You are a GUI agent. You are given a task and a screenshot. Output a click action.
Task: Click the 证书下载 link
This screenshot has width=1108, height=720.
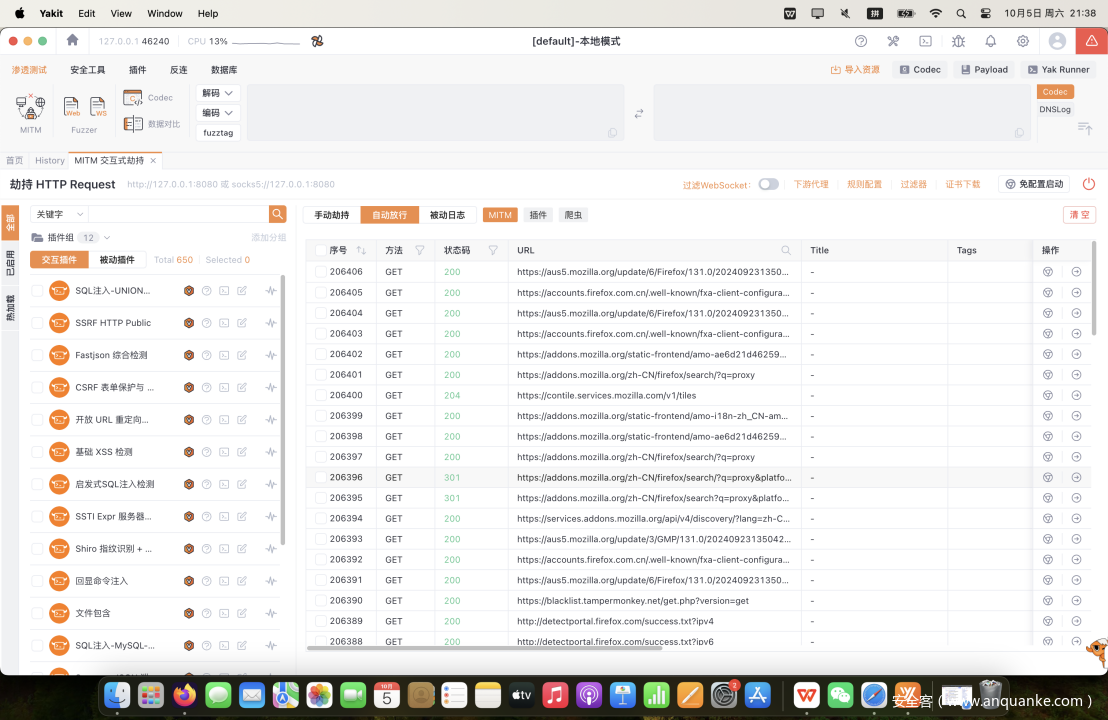click(963, 185)
